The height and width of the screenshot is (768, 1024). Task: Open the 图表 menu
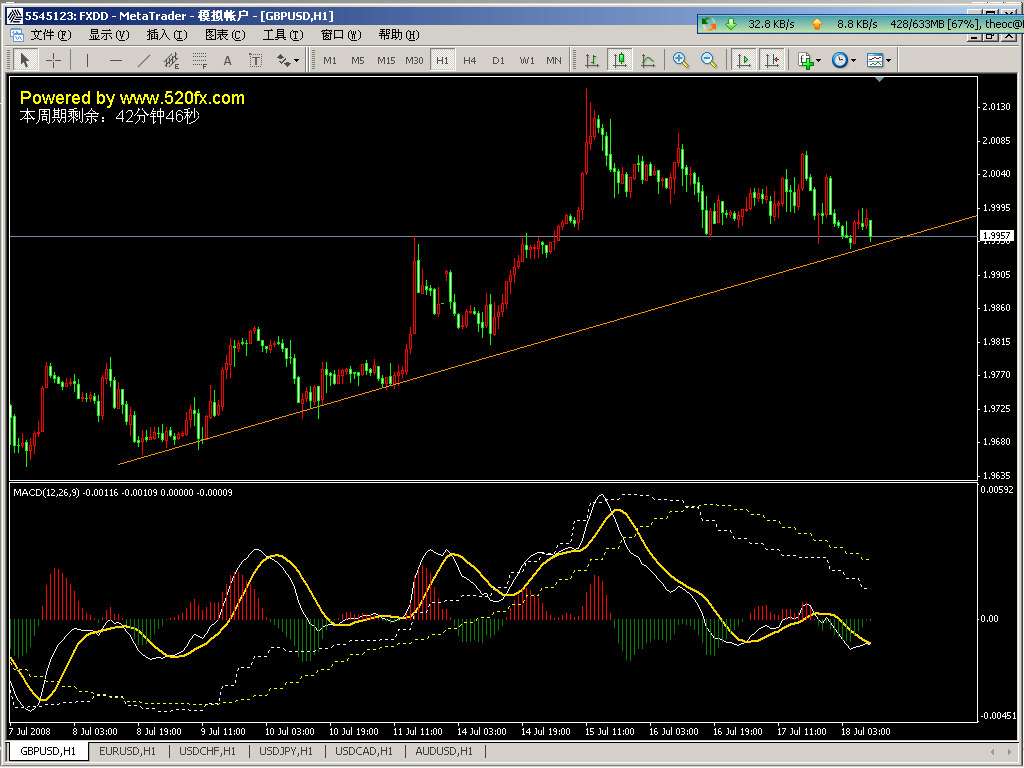225,35
